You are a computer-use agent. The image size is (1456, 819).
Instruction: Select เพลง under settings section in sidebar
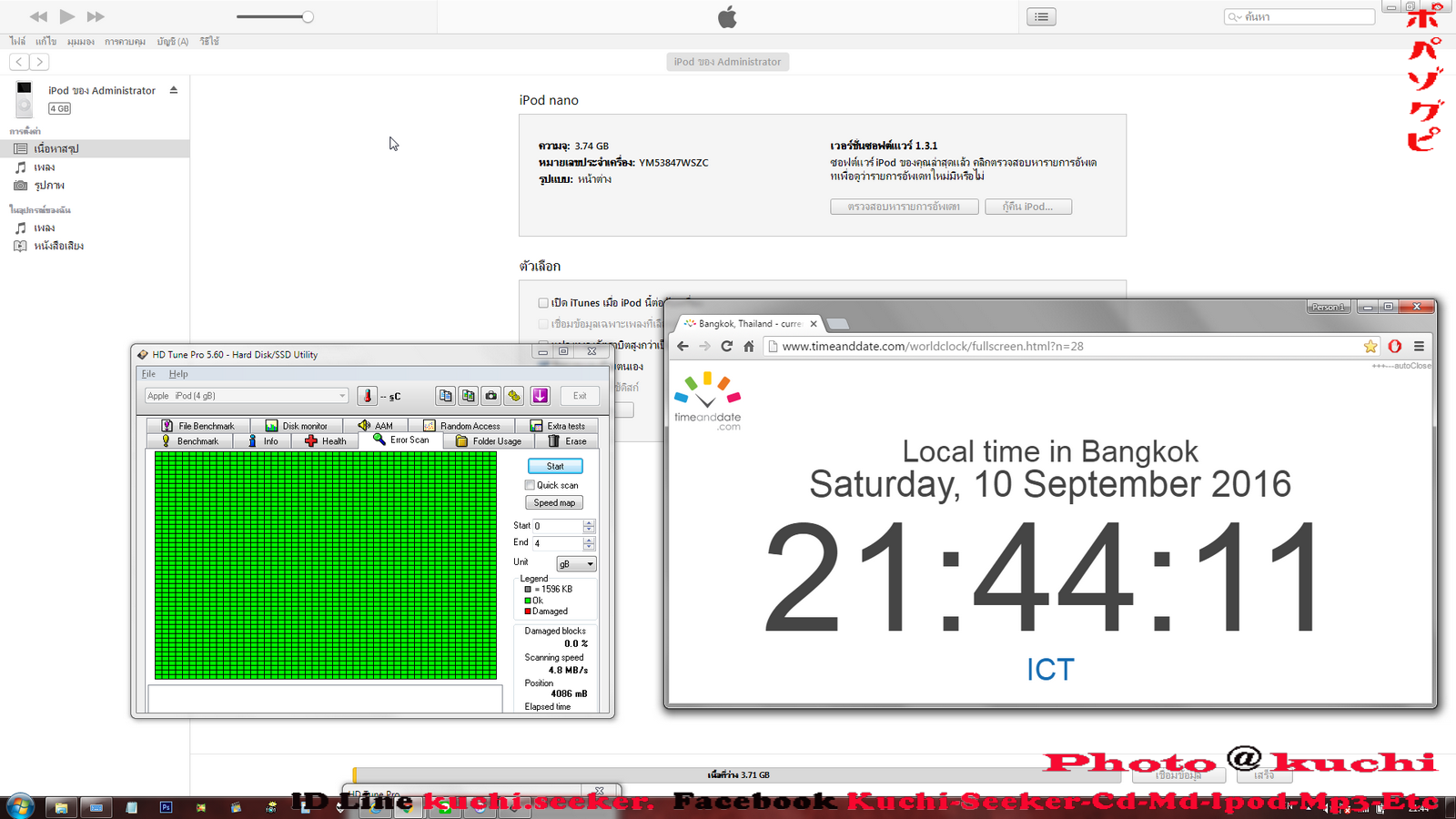tap(95, 167)
